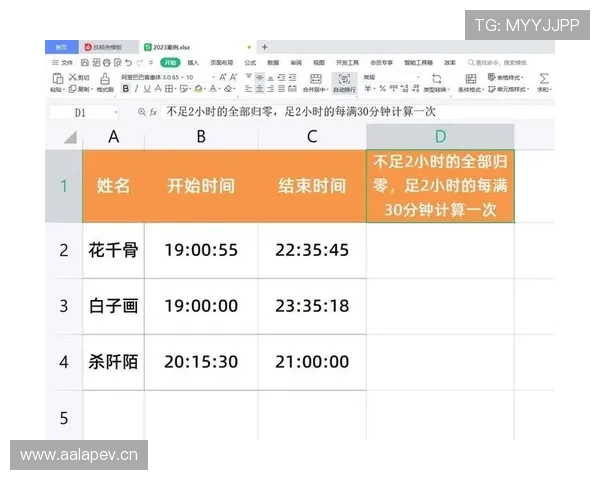
Task: Click the Undo arrow icon
Action: [x=129, y=63]
